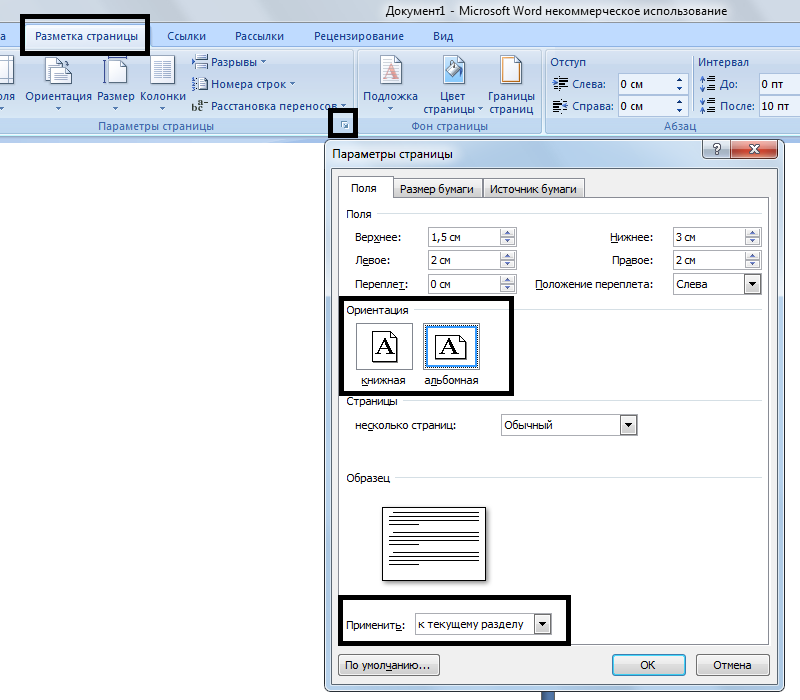Increase the Верхнее margin with the up arrow

click(x=507, y=233)
